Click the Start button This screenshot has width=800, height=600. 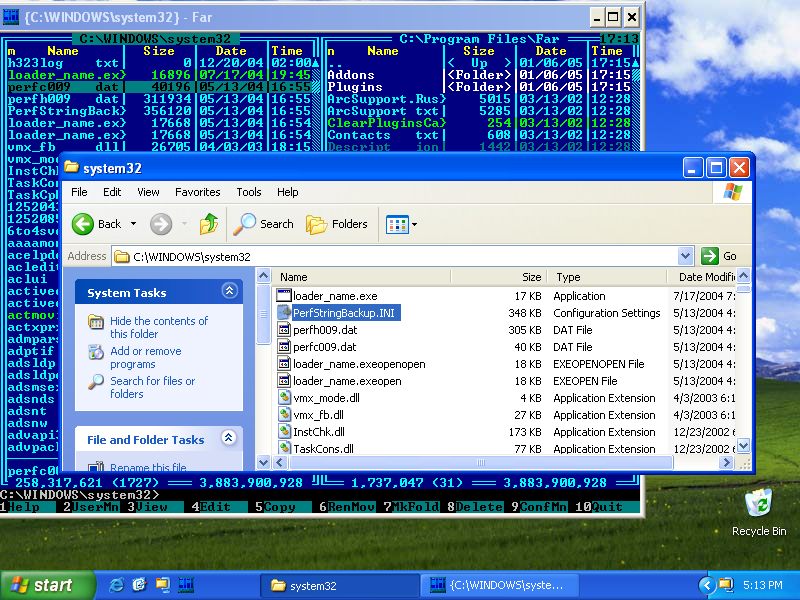(47, 585)
